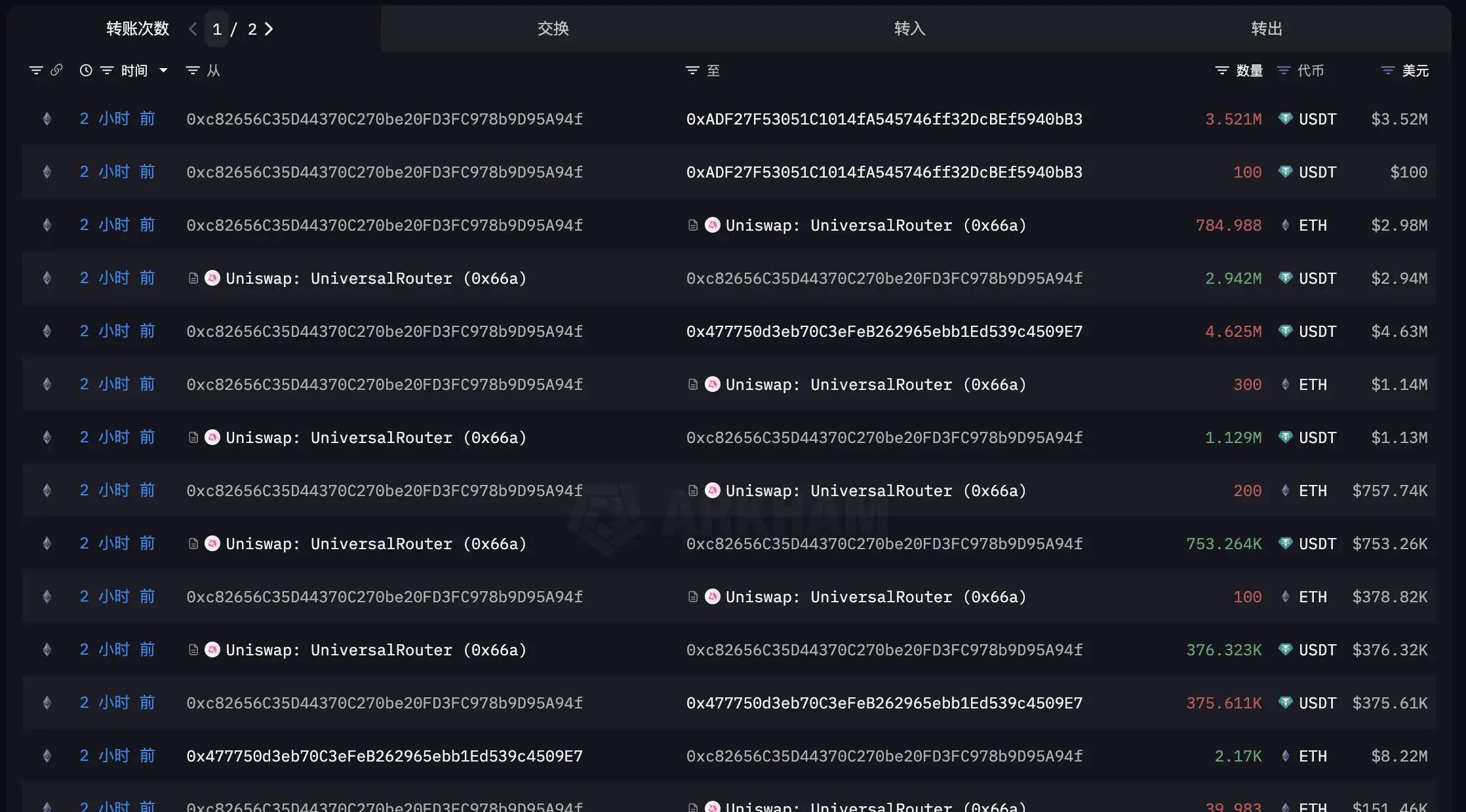
Task: Click the contract document icon in 784.988 ETH row
Action: [692, 225]
